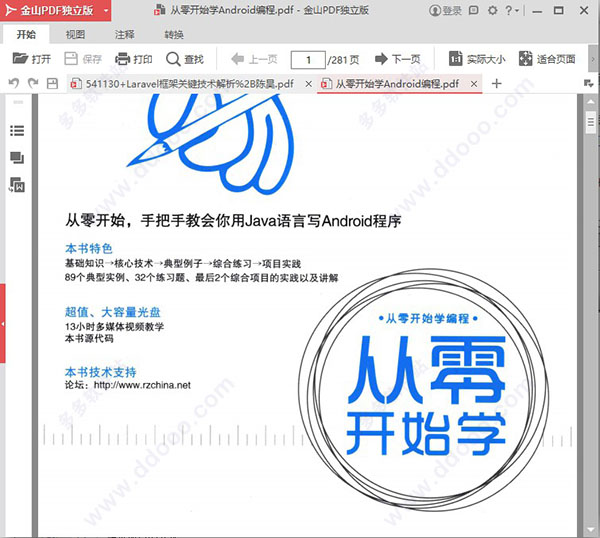Close the 从零开始学Android编程.pdf tab
This screenshot has height=538, width=600.
tap(474, 84)
